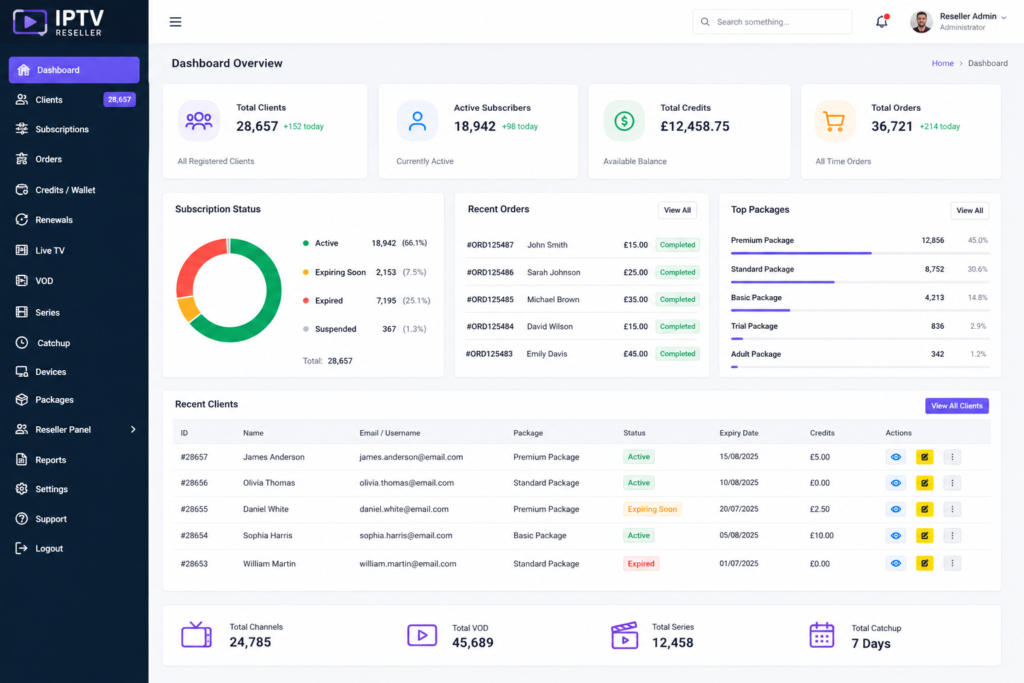Viewport: 1024px width, 683px height.
Task: View all Recent Orders
Action: (x=677, y=210)
